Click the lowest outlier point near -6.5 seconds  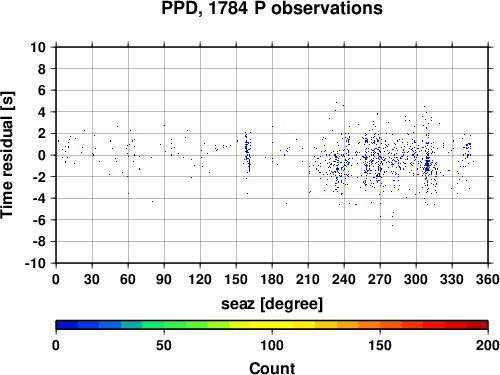tap(392, 226)
